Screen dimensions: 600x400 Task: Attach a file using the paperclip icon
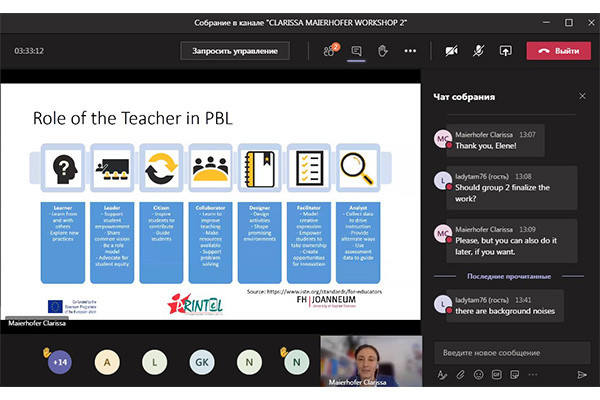click(460, 375)
